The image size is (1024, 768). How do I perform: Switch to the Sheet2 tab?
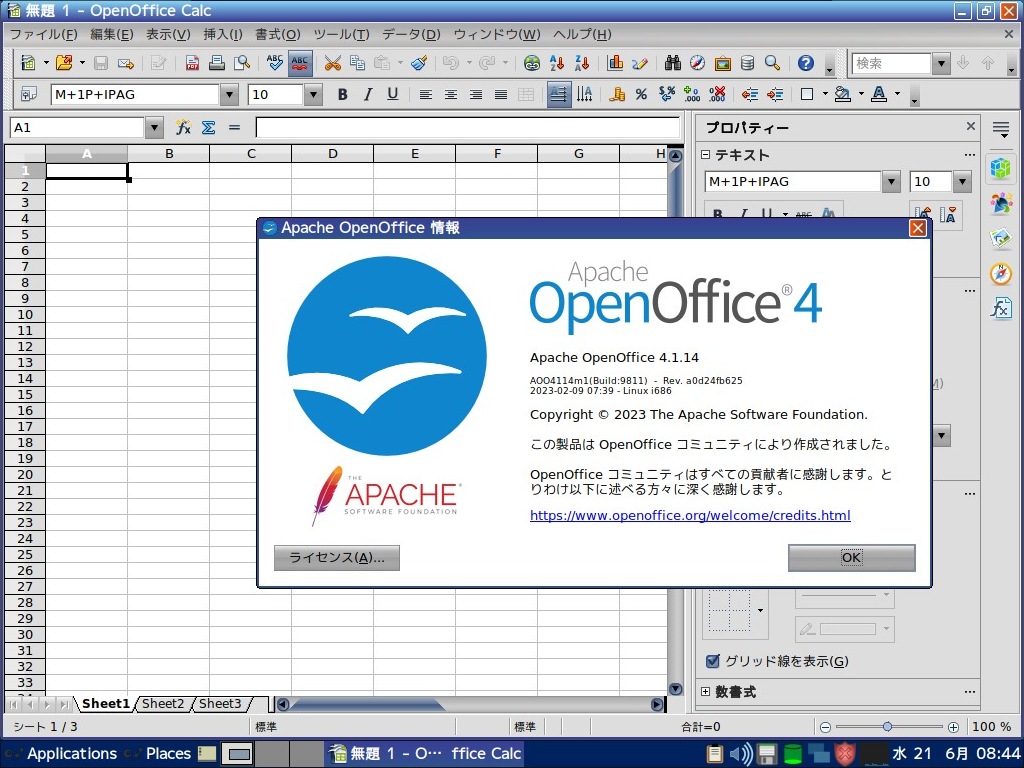pyautogui.click(x=163, y=704)
